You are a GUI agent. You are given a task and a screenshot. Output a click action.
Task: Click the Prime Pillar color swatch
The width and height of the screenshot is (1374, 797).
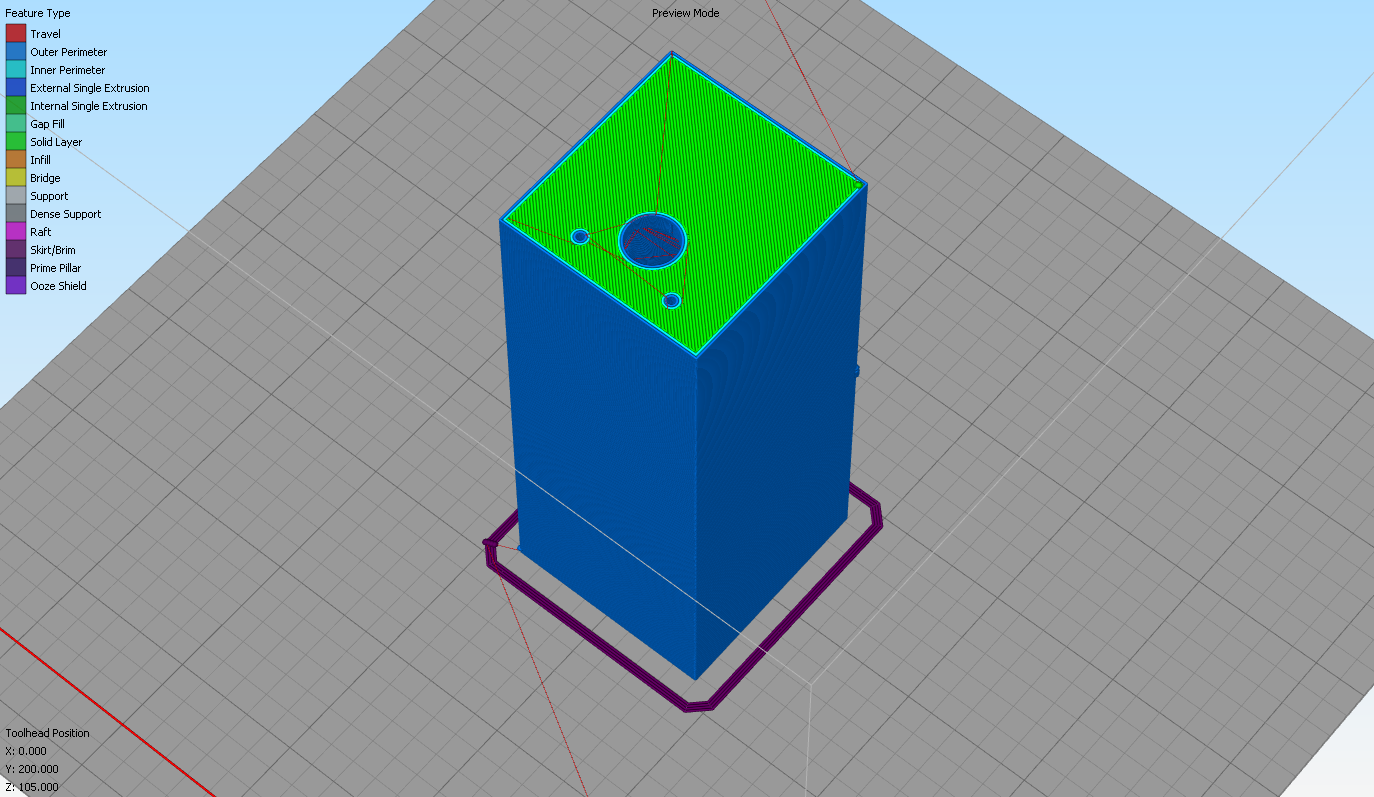pyautogui.click(x=15, y=267)
